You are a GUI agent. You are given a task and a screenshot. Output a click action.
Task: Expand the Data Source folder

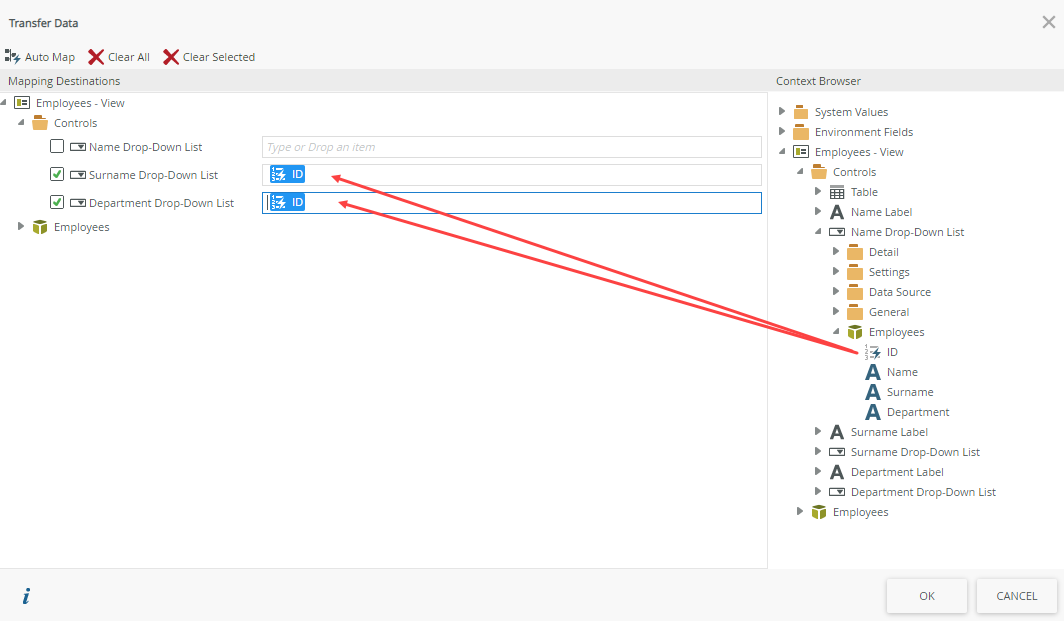836,292
